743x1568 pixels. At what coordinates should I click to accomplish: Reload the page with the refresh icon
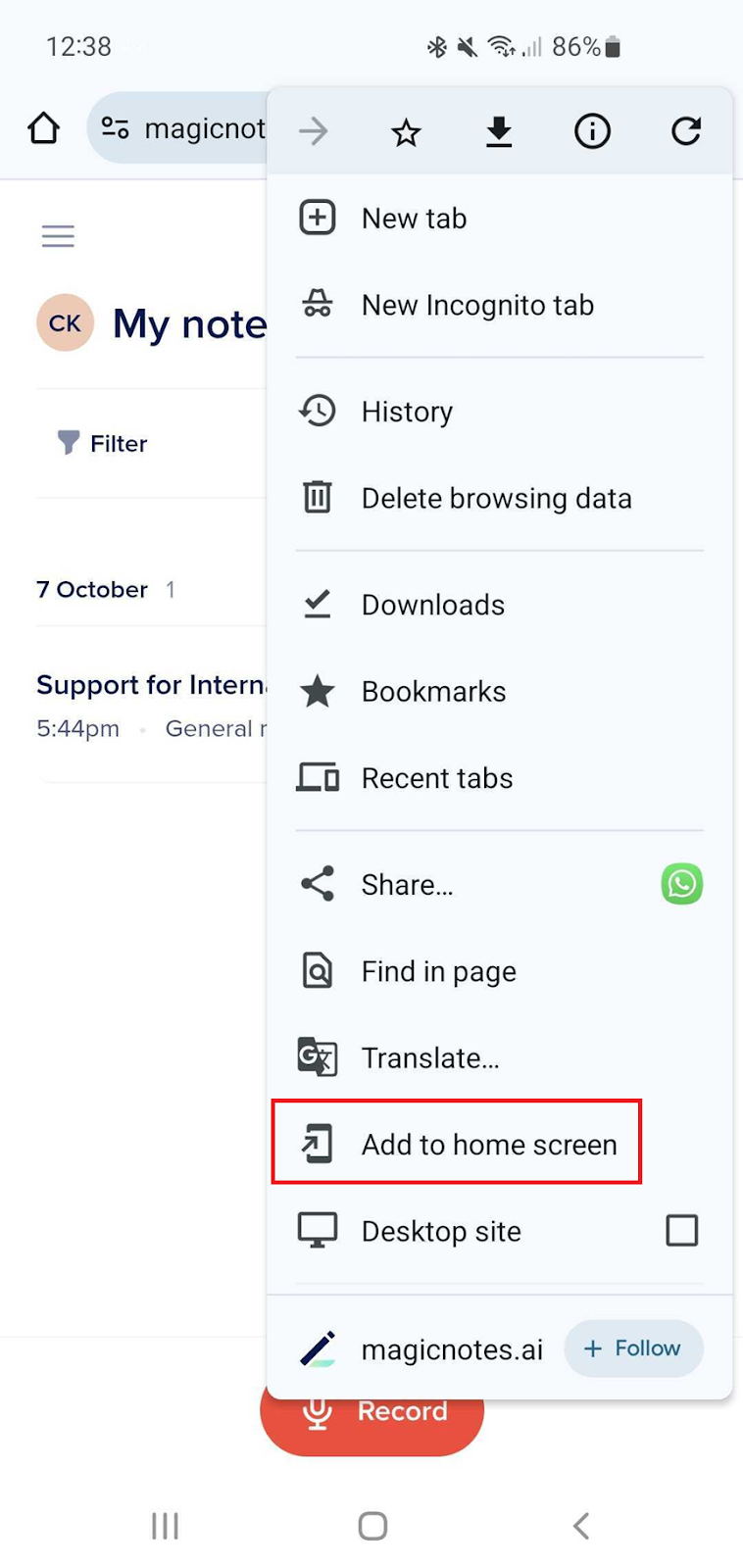(x=685, y=129)
